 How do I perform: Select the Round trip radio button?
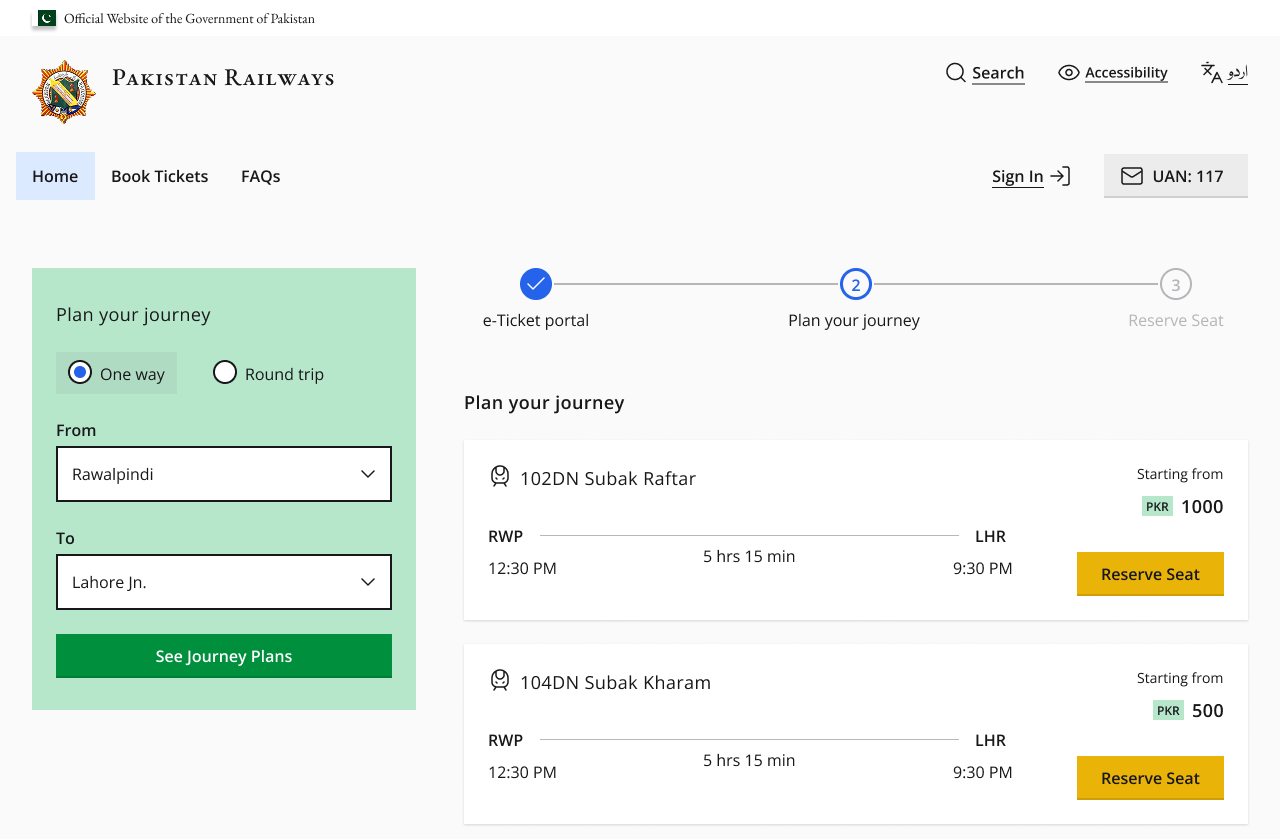click(226, 373)
